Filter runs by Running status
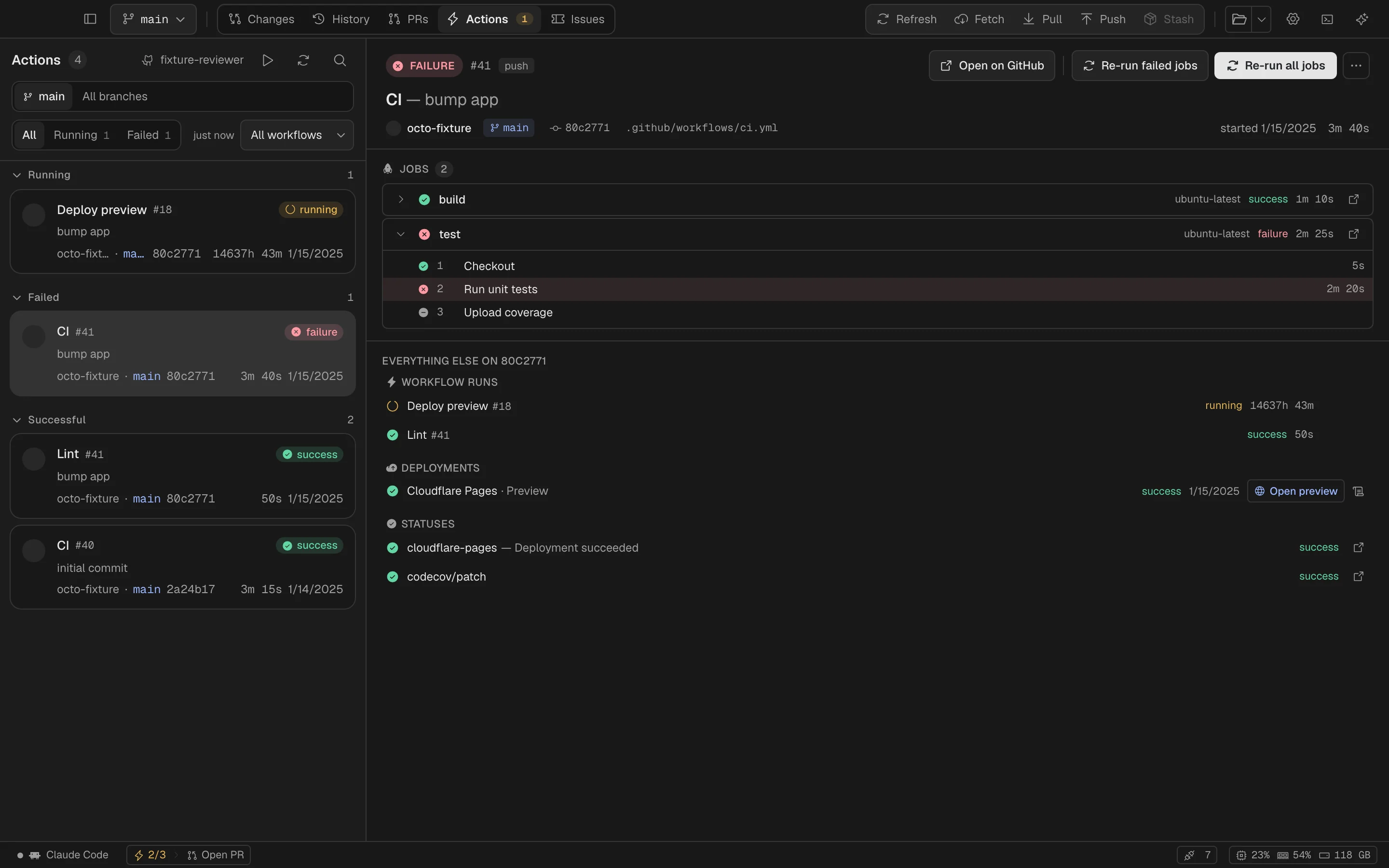Screen dimensions: 1389x868 81,135
